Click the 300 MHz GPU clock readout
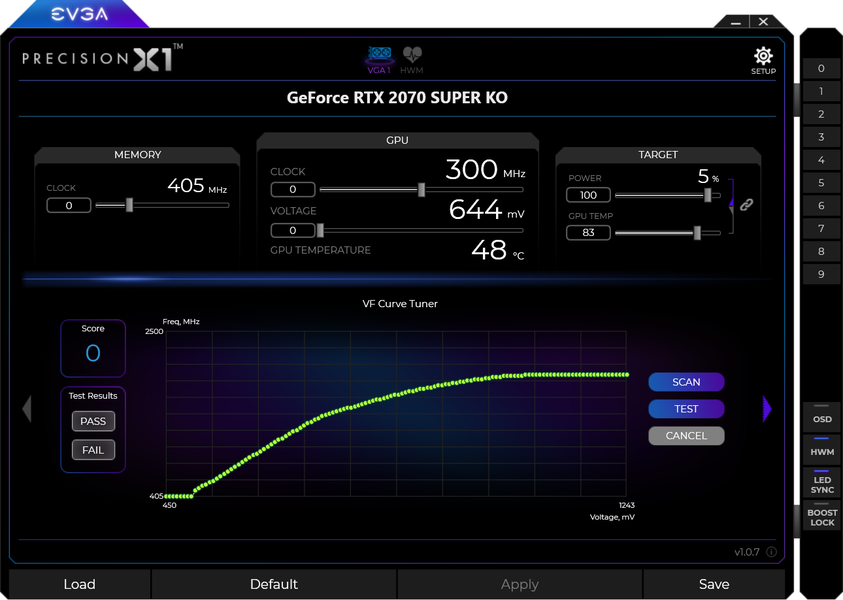 pyautogui.click(x=485, y=170)
